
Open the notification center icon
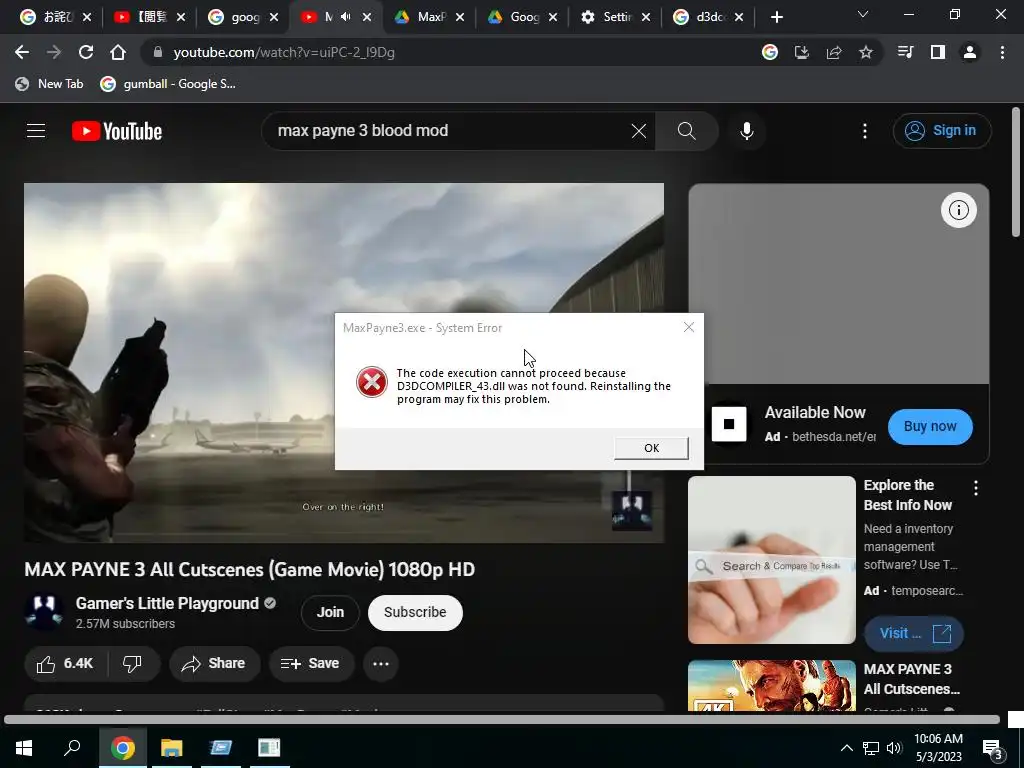tap(993, 749)
